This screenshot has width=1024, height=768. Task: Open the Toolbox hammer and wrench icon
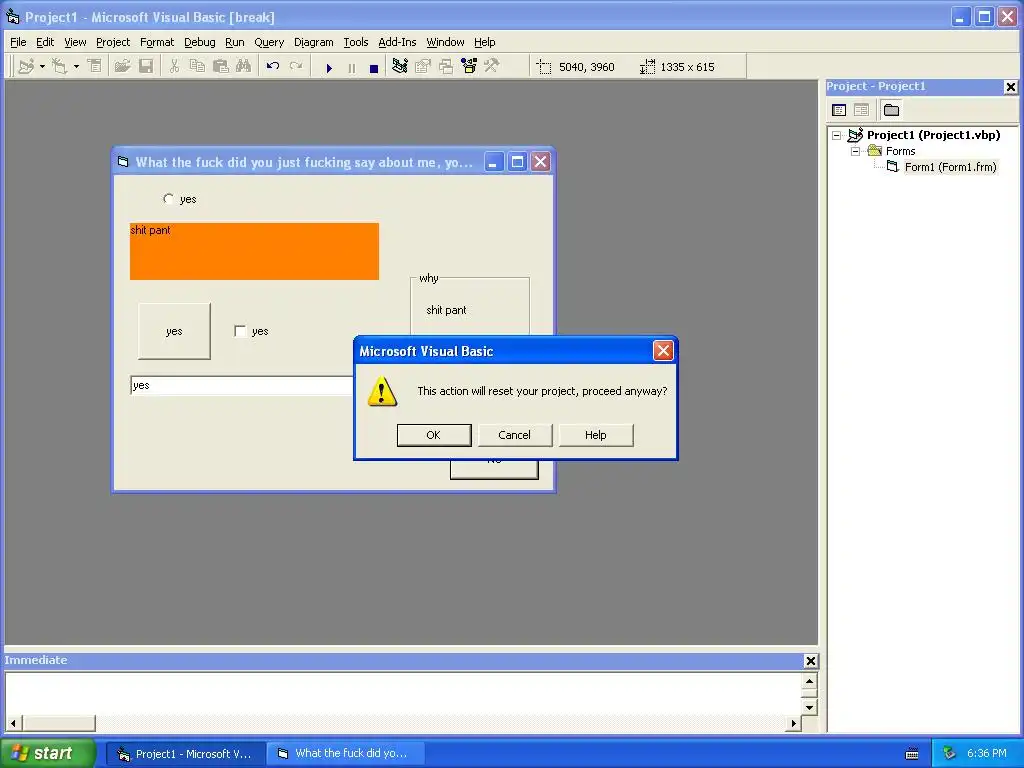492,67
